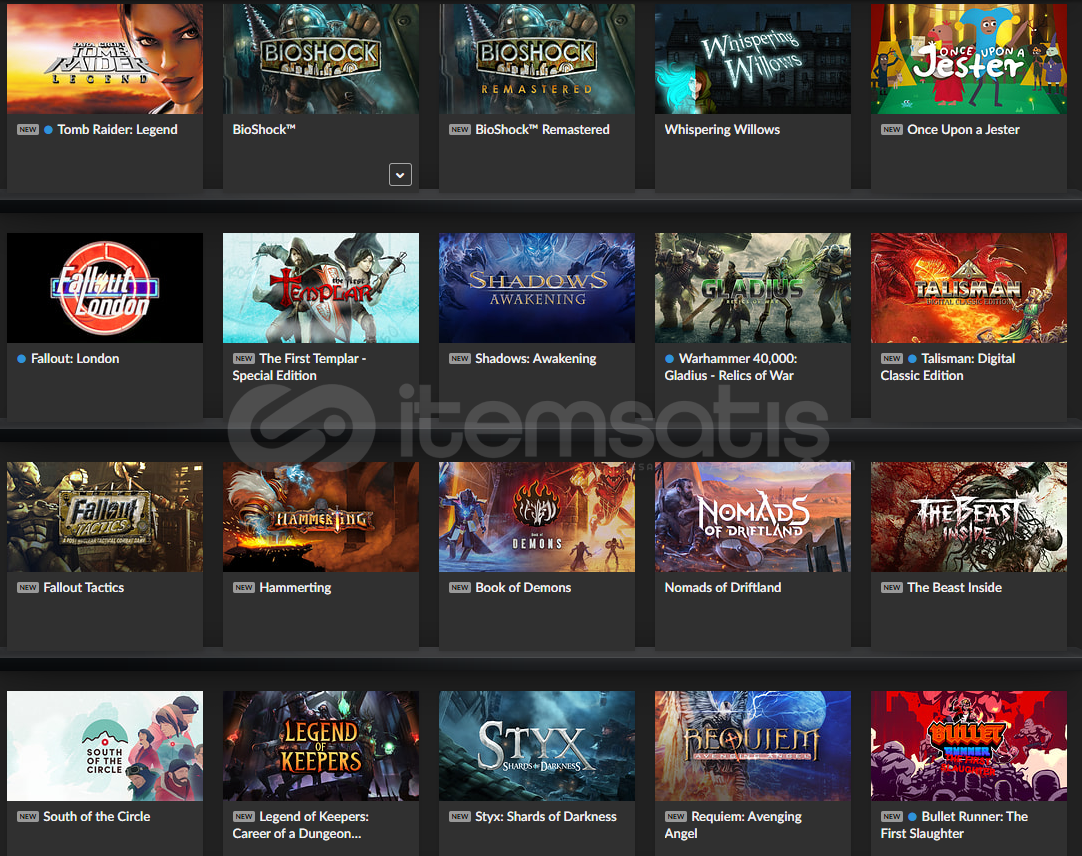Click the blue dot beside Talisman: Digital
The width and height of the screenshot is (1082, 856).
(912, 359)
